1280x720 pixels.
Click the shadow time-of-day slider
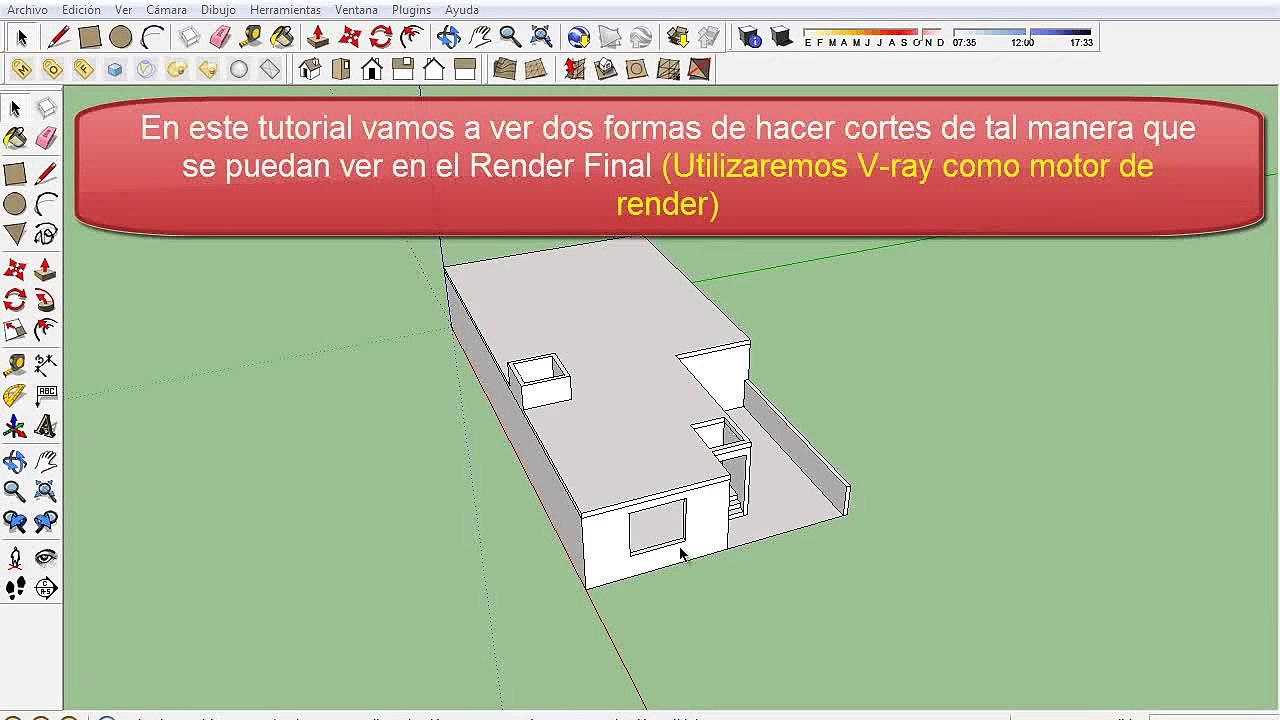[x=1022, y=33]
